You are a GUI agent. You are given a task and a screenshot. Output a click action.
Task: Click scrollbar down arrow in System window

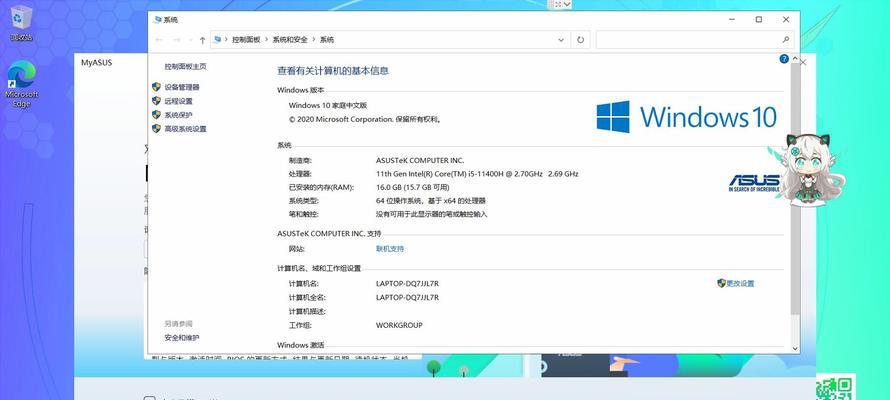tap(795, 349)
